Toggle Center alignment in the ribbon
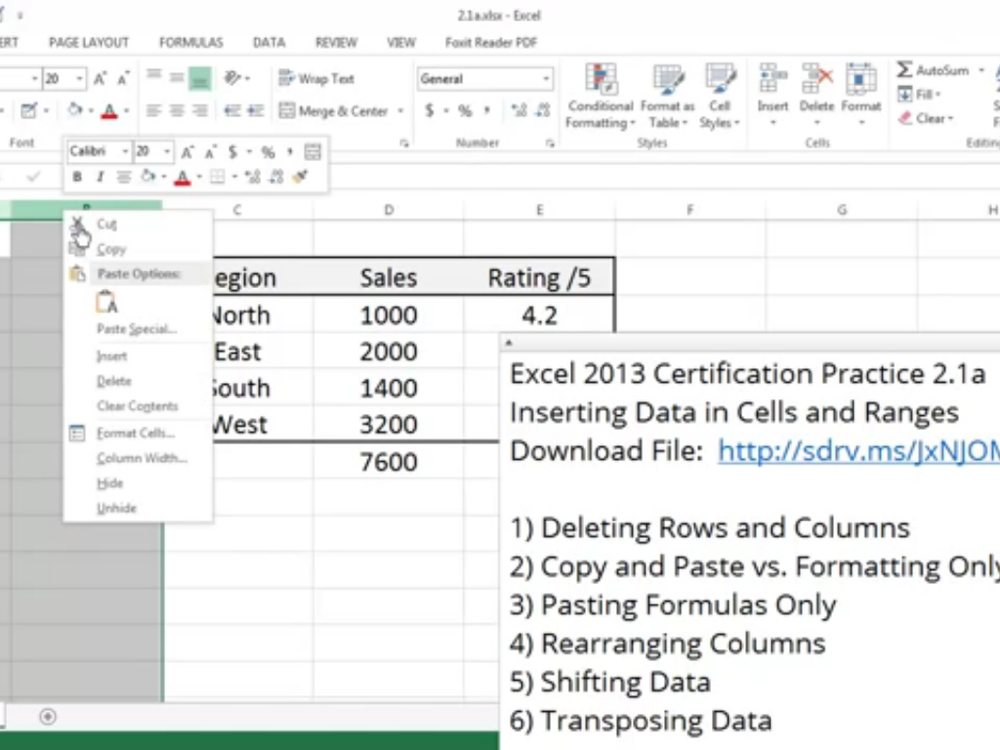 coord(177,110)
